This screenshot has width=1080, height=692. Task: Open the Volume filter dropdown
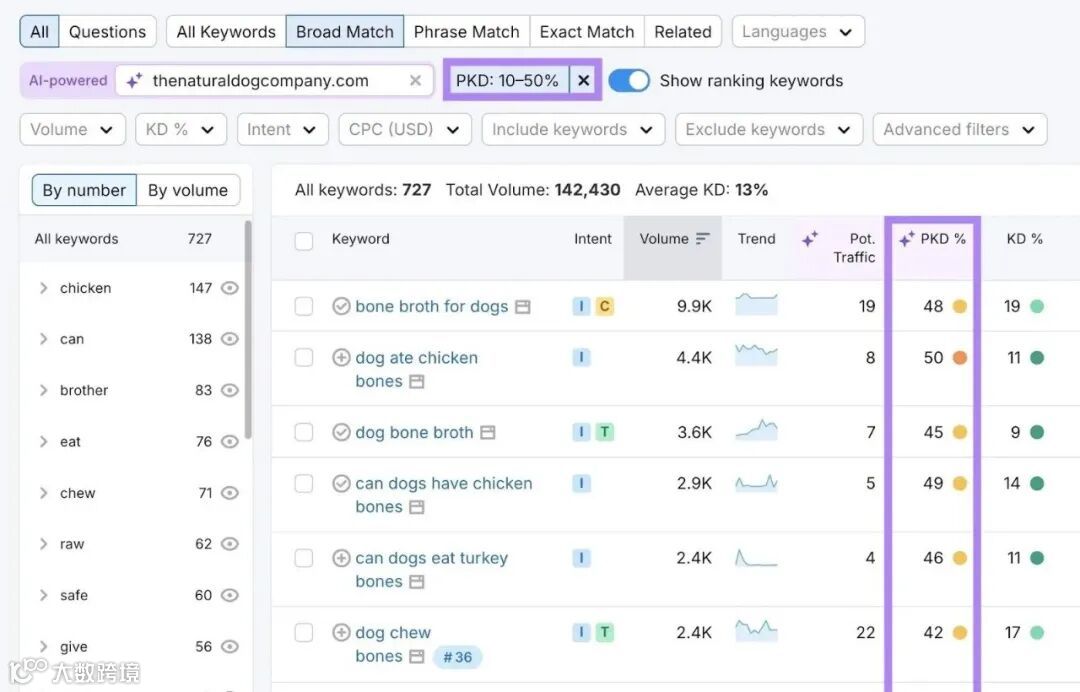click(72, 130)
